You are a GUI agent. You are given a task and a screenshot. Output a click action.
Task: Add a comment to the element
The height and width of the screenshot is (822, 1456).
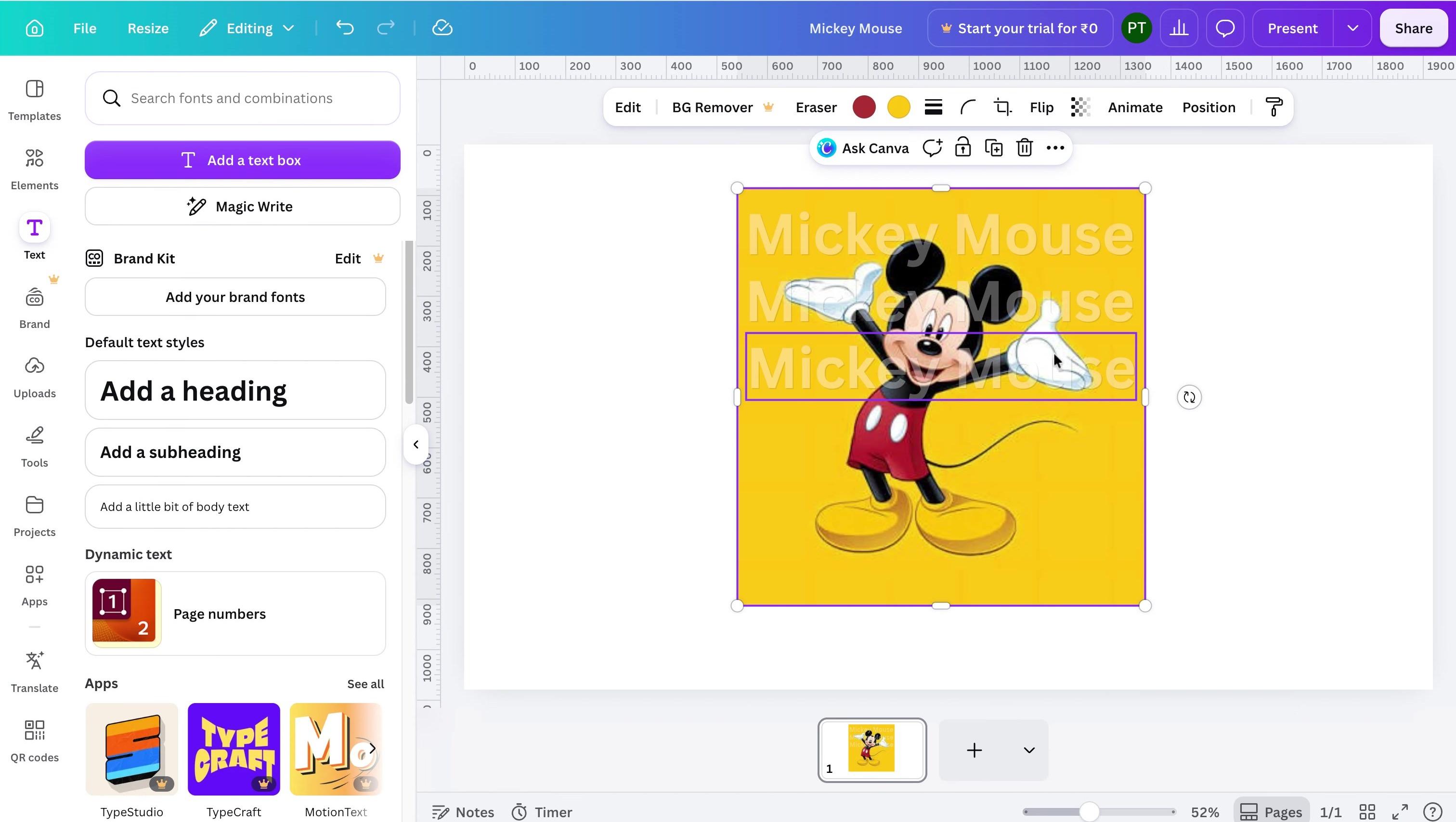932,148
